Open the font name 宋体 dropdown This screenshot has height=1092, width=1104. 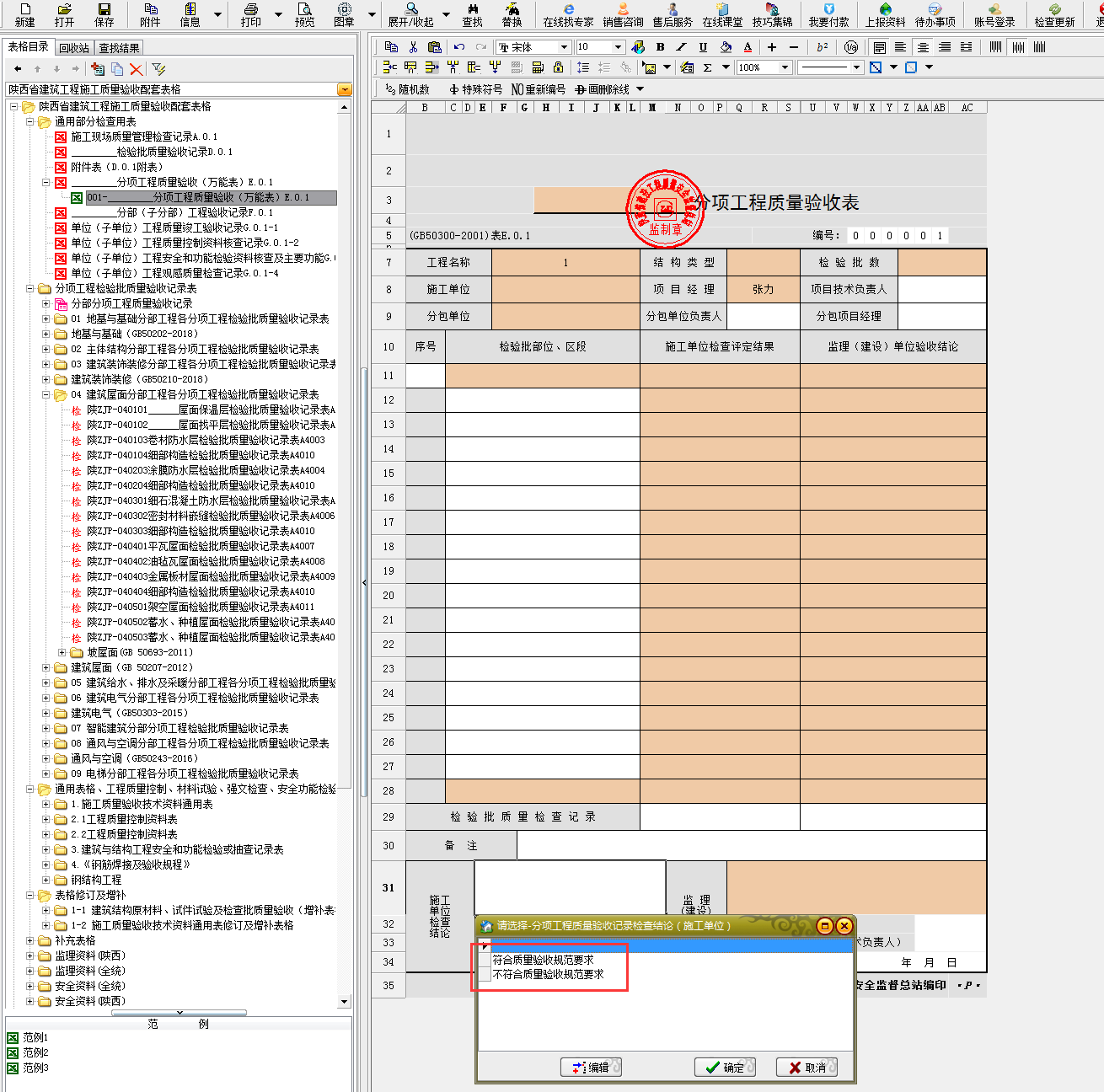point(563,47)
